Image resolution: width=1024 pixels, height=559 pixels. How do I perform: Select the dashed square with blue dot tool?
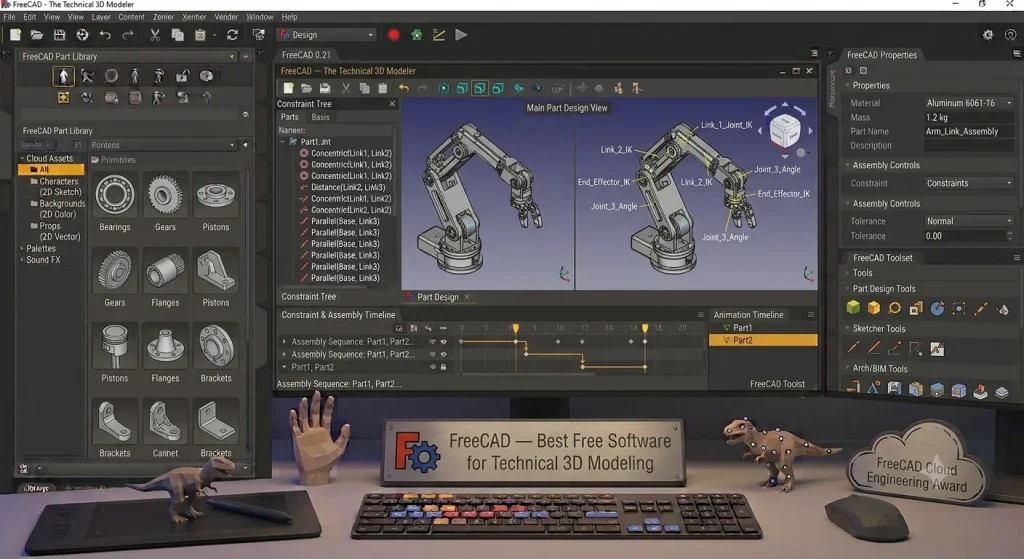[x=959, y=308]
